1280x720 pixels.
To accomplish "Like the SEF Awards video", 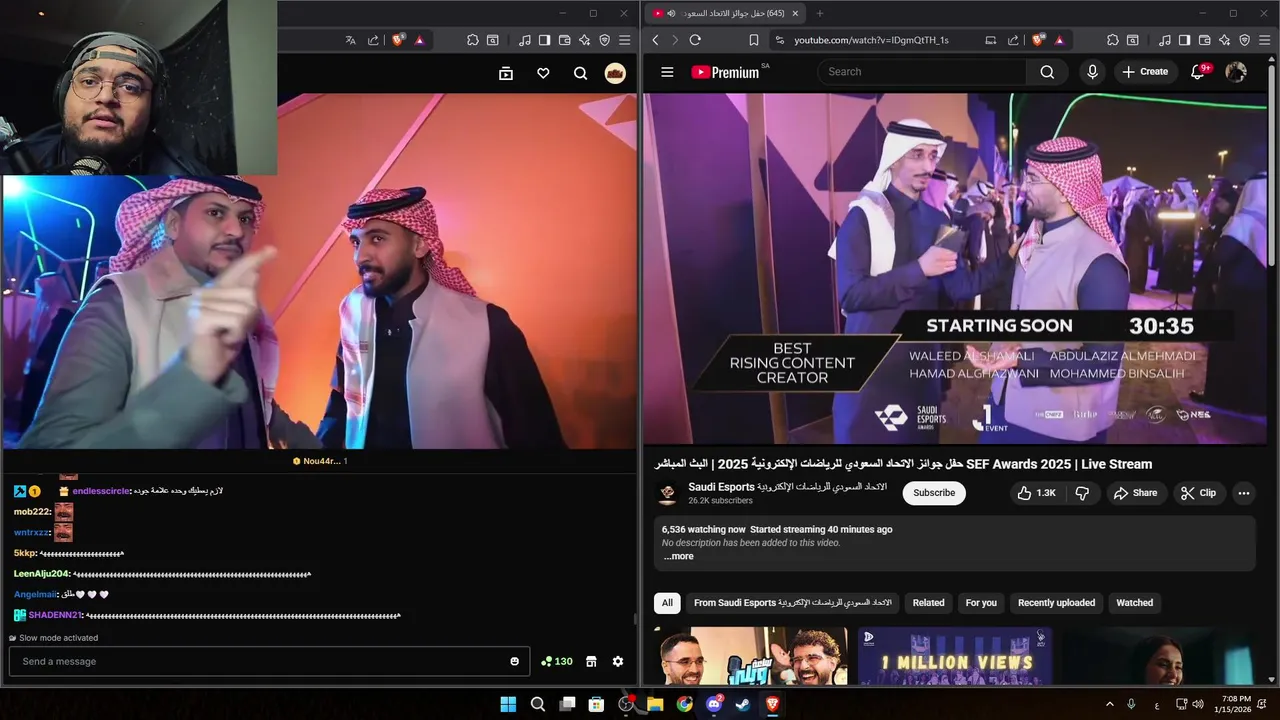I will 1036,493.
